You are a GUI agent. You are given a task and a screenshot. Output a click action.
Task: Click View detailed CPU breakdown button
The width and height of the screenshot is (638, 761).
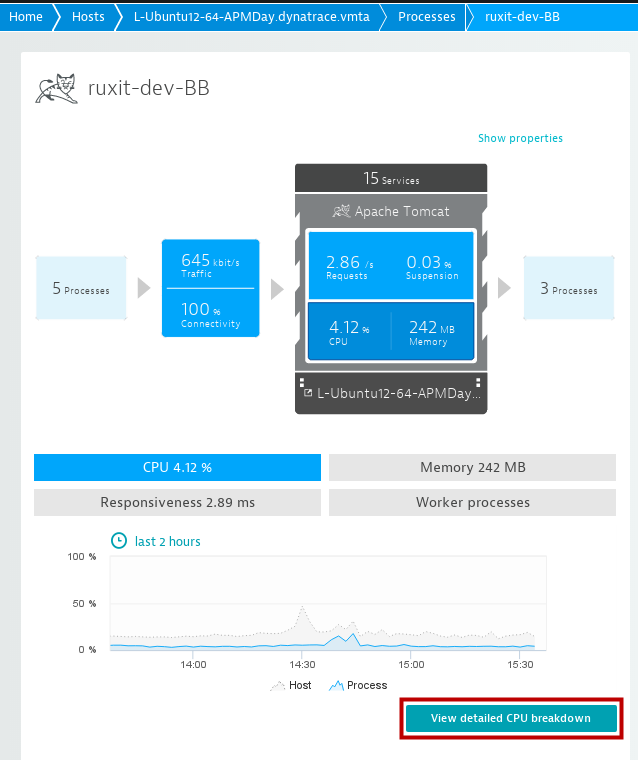click(511, 718)
